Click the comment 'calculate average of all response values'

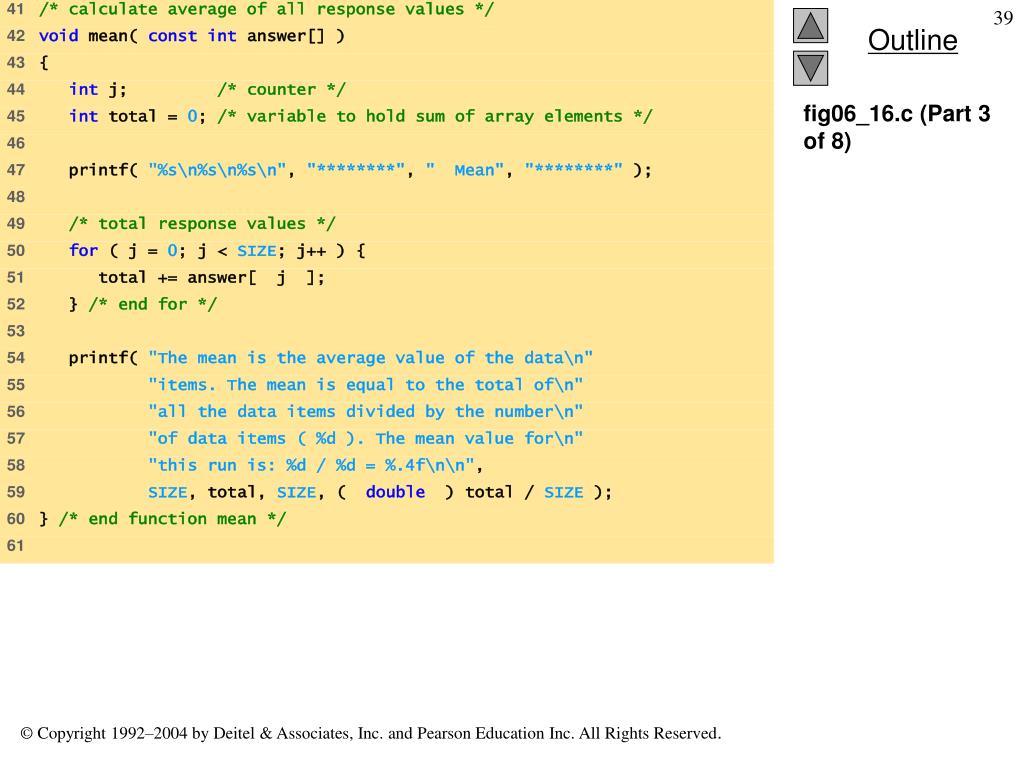266,9
